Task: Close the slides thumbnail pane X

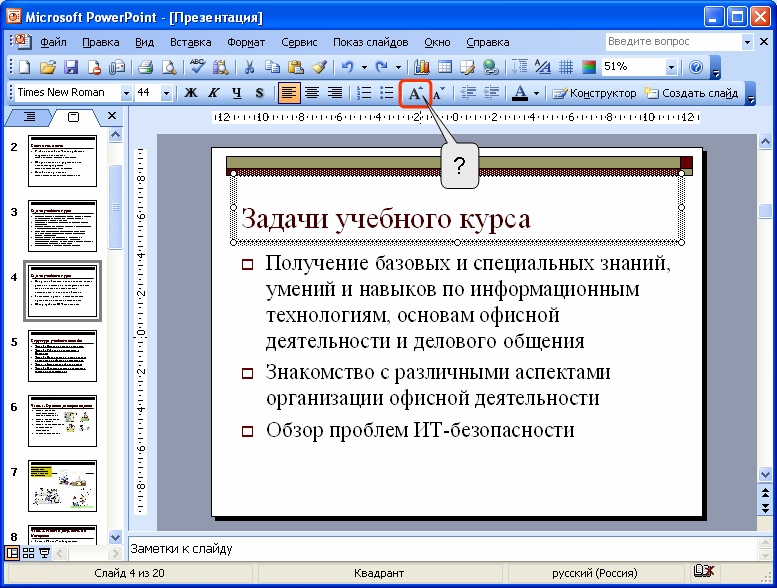Action: 112,116
